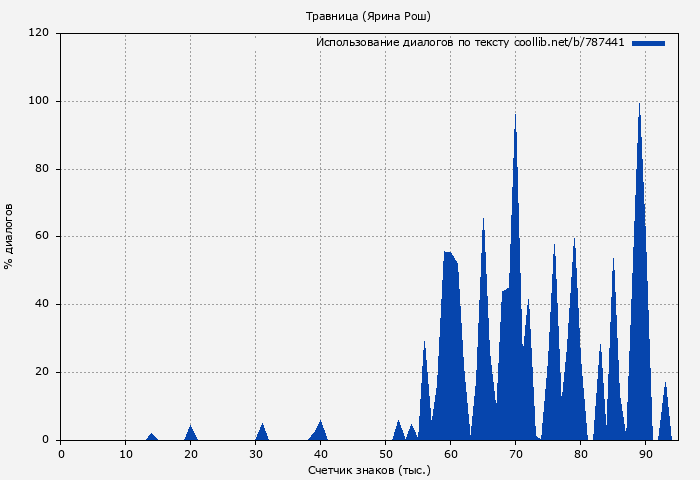Click the x-axis tick label 90
The height and width of the screenshot is (480, 700).
click(645, 454)
